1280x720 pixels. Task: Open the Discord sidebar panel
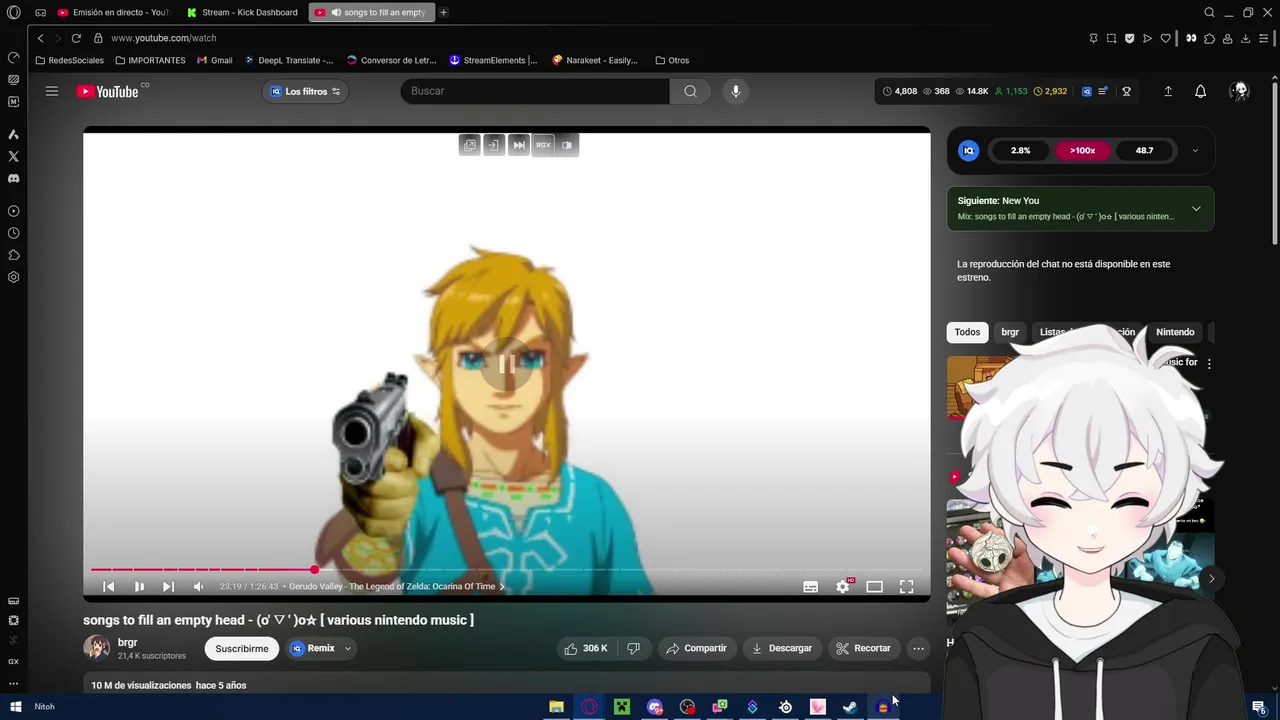click(x=13, y=178)
